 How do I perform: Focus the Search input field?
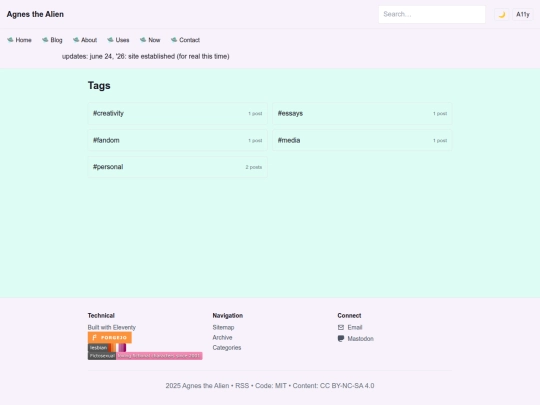pos(432,14)
